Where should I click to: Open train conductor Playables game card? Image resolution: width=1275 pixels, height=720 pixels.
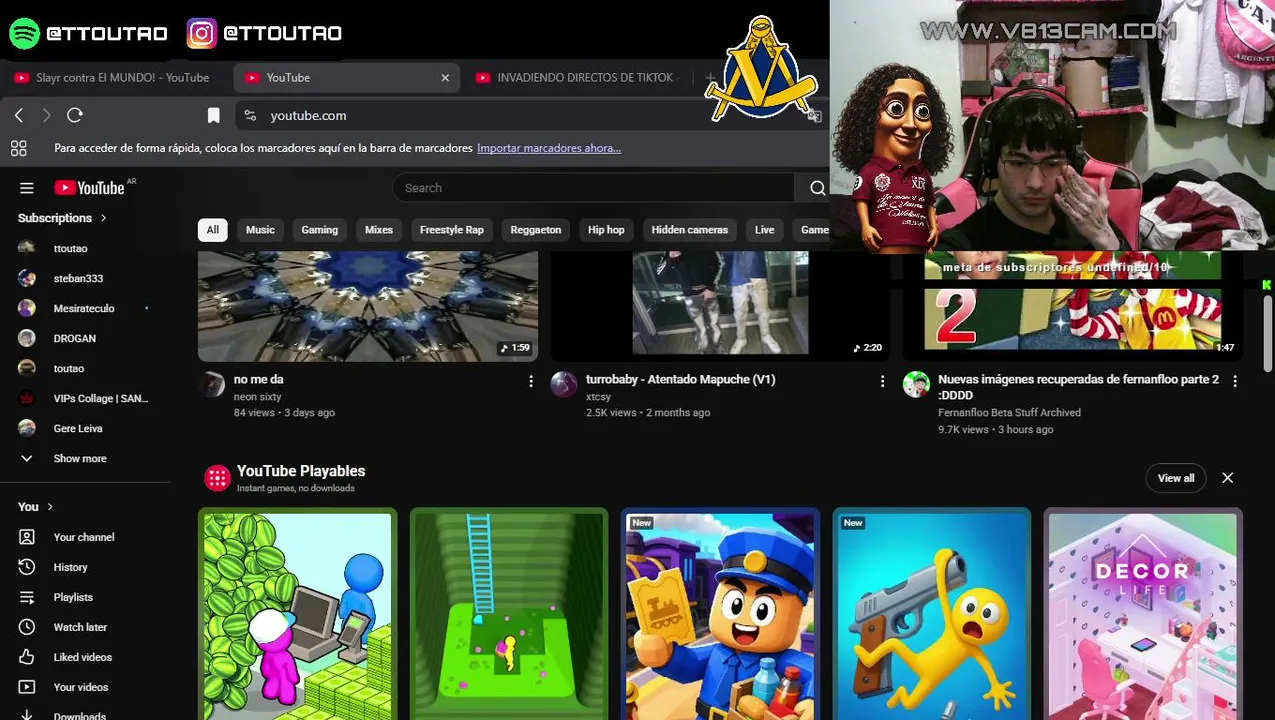click(x=720, y=614)
